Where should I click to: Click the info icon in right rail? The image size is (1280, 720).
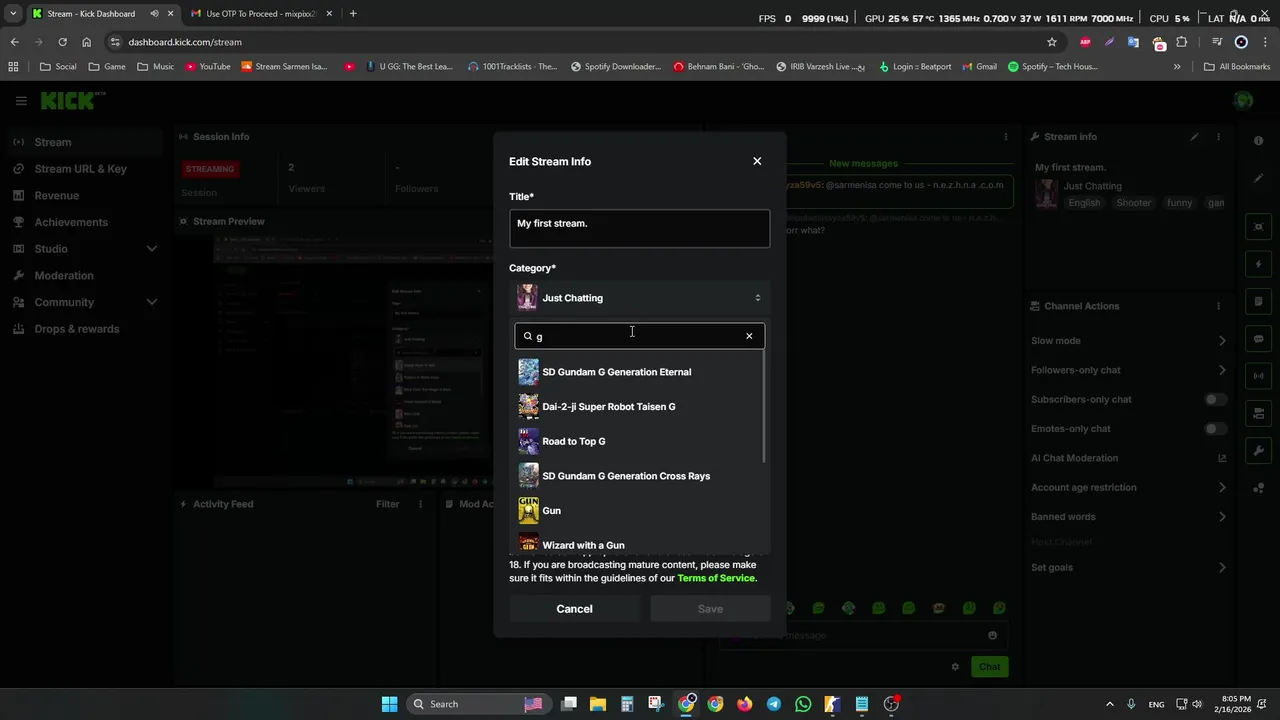coord(1258,141)
